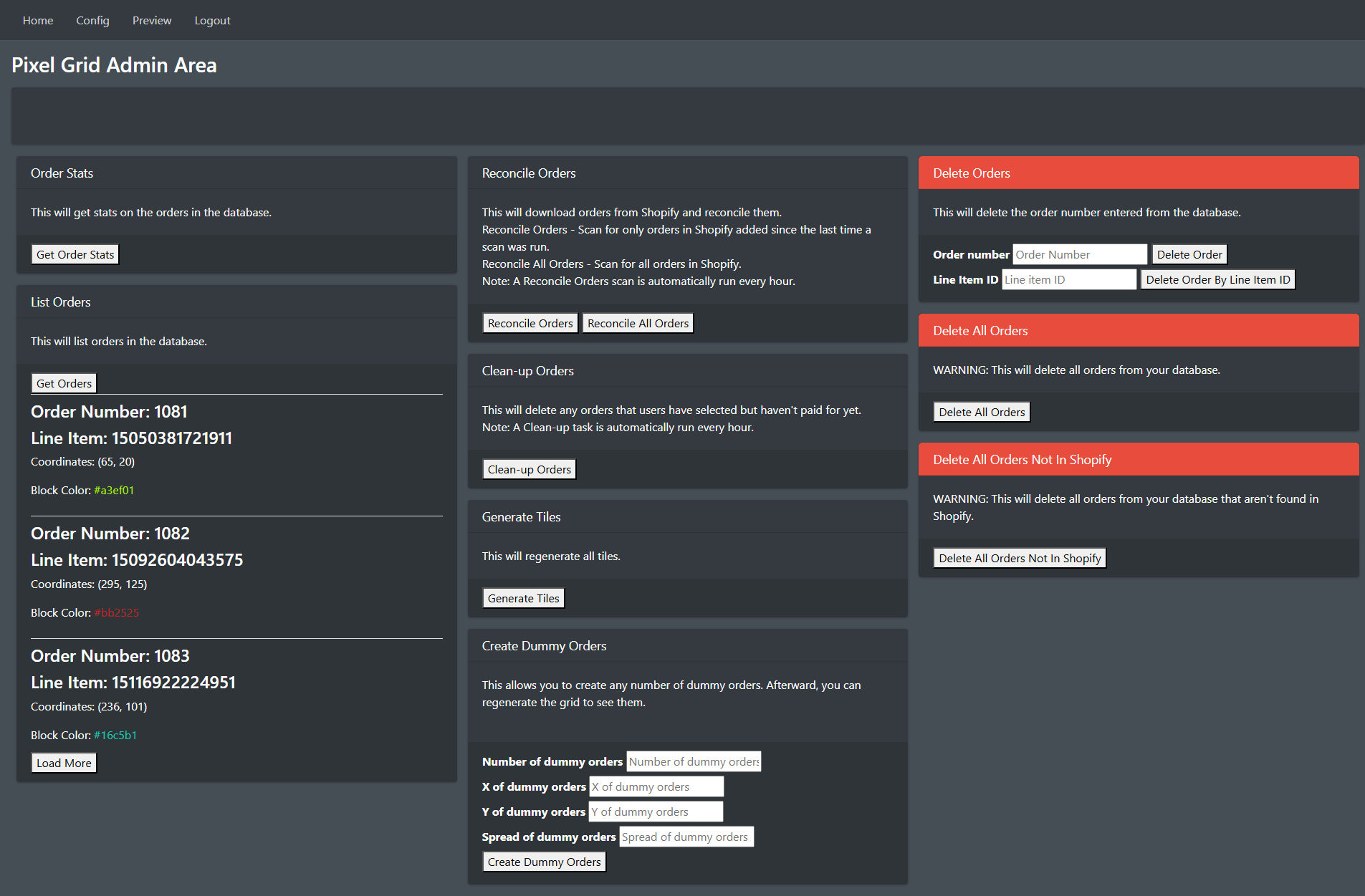Focus the Spread of dummy orders field
Screen dimensions: 1365x896
click(686, 837)
